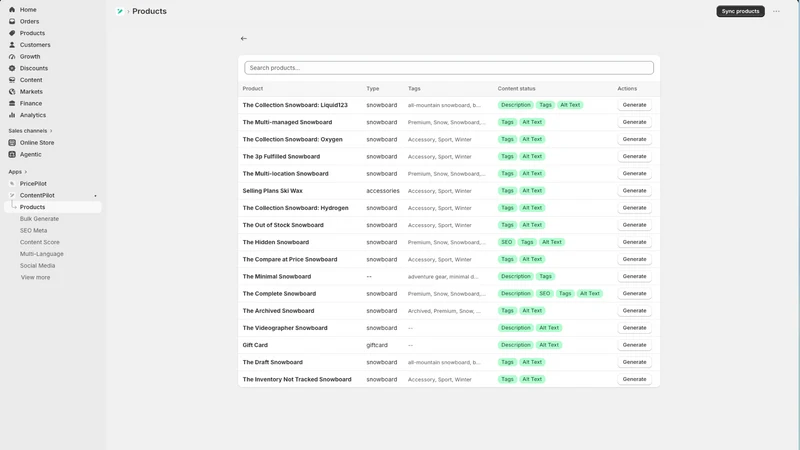Click the Tags badge on The Minimal Snowboard
The image size is (800, 450).
[545, 277]
